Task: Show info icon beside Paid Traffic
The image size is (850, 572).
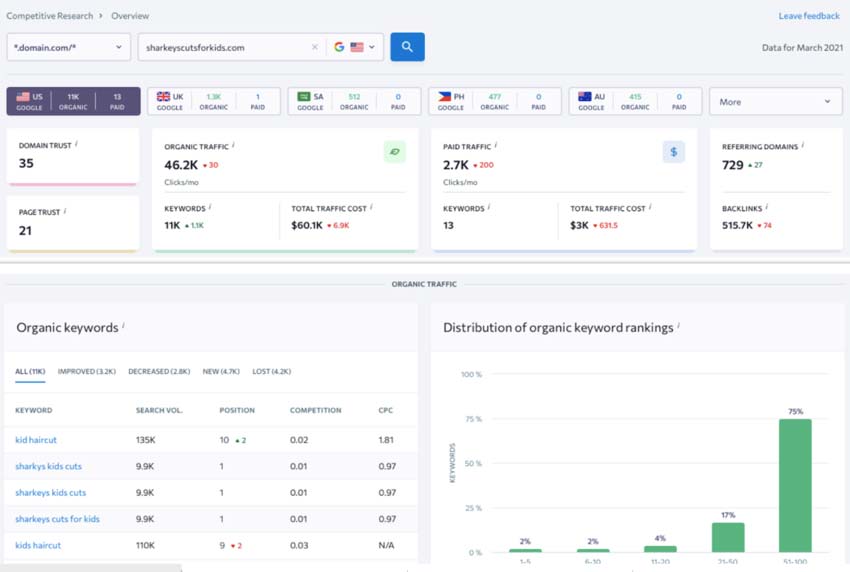Action: tap(496, 145)
